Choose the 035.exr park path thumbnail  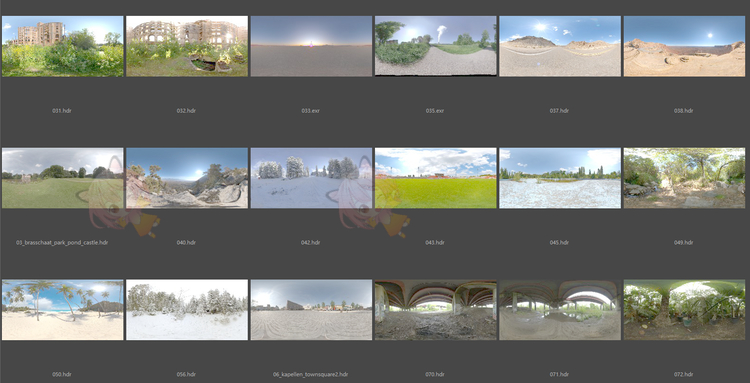(x=436, y=46)
